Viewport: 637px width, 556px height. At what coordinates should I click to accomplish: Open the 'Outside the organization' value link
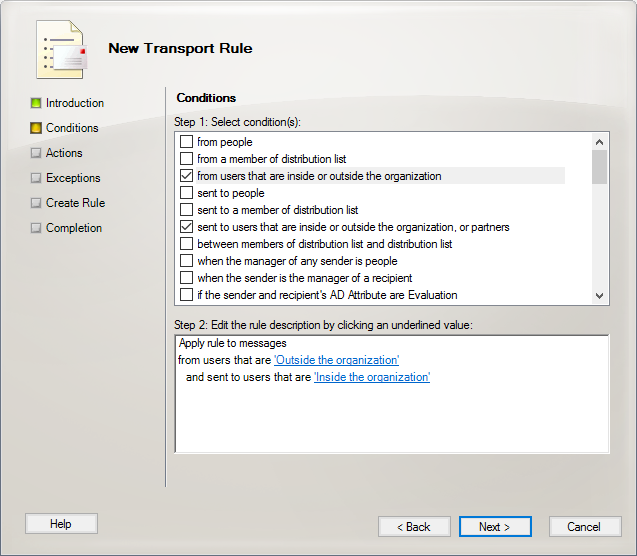point(336,360)
